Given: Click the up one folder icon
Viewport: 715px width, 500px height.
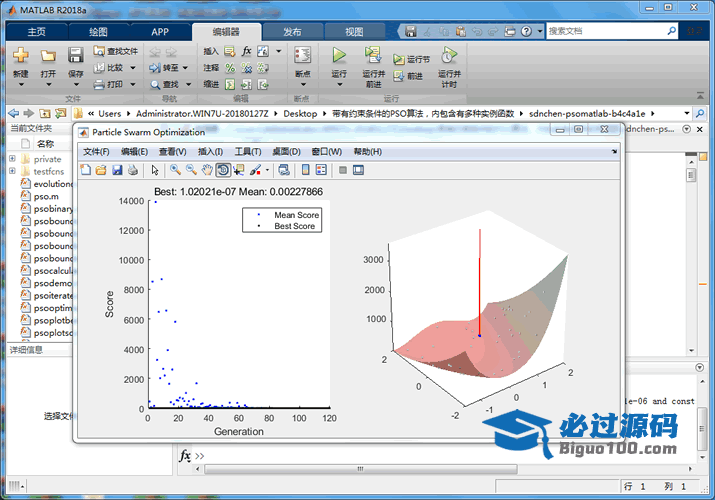Looking at the screenshot, I should 44,113.
